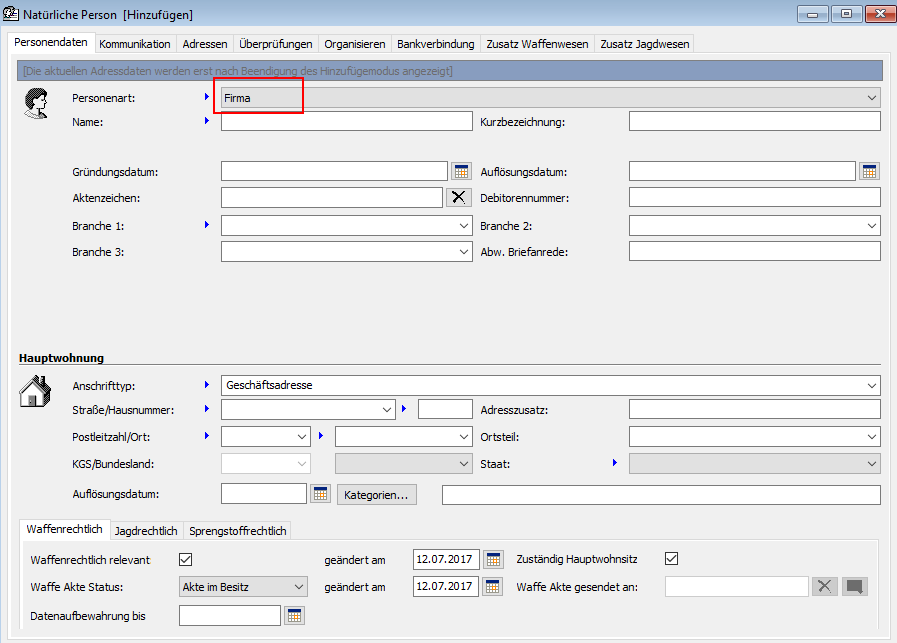Open calendar next to Waffe Akte Status date
Screen dimensions: 897x643
(494, 587)
